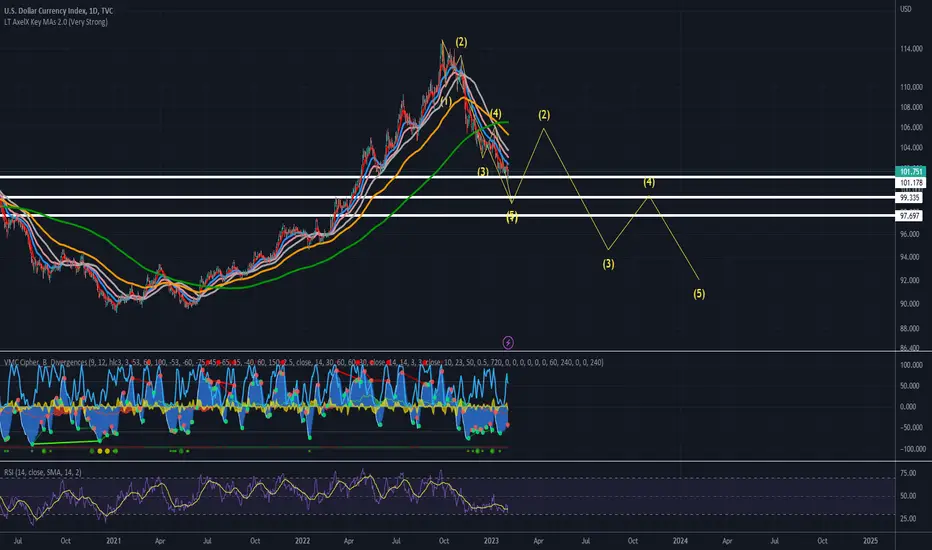The height and width of the screenshot is (550, 932).
Task: Select the VMC Cipher_B_Divergences indicator label
Action: [304, 362]
